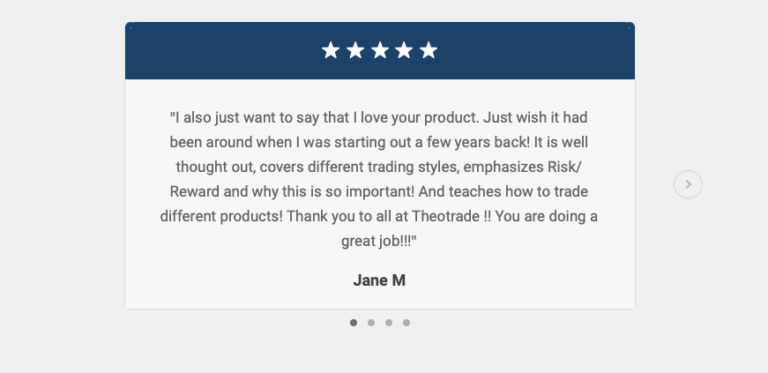Click the dark blue star rating header
Viewport: 768px width, 373px height.
click(x=380, y=50)
